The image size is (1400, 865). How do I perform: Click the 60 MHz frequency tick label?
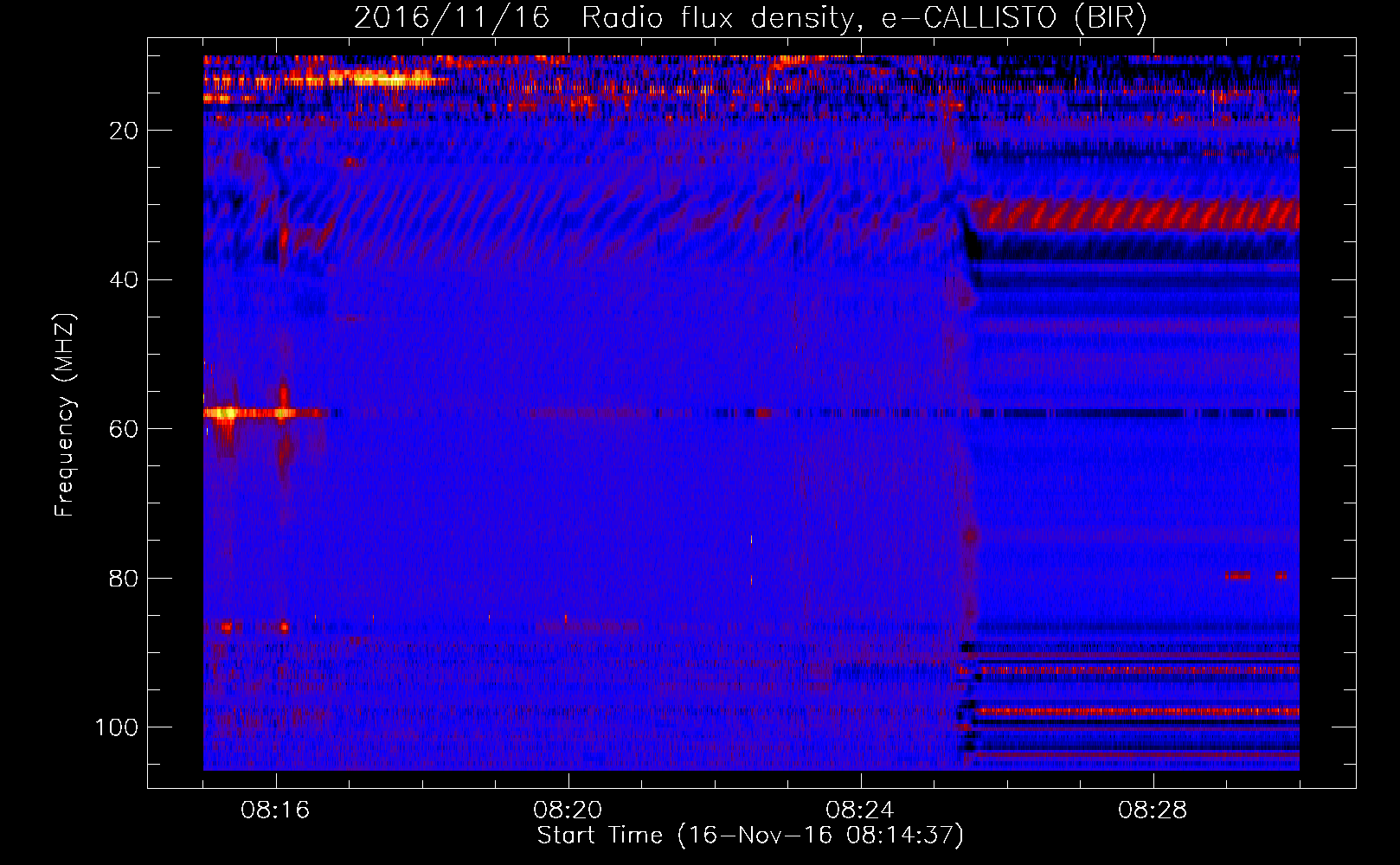pos(124,429)
